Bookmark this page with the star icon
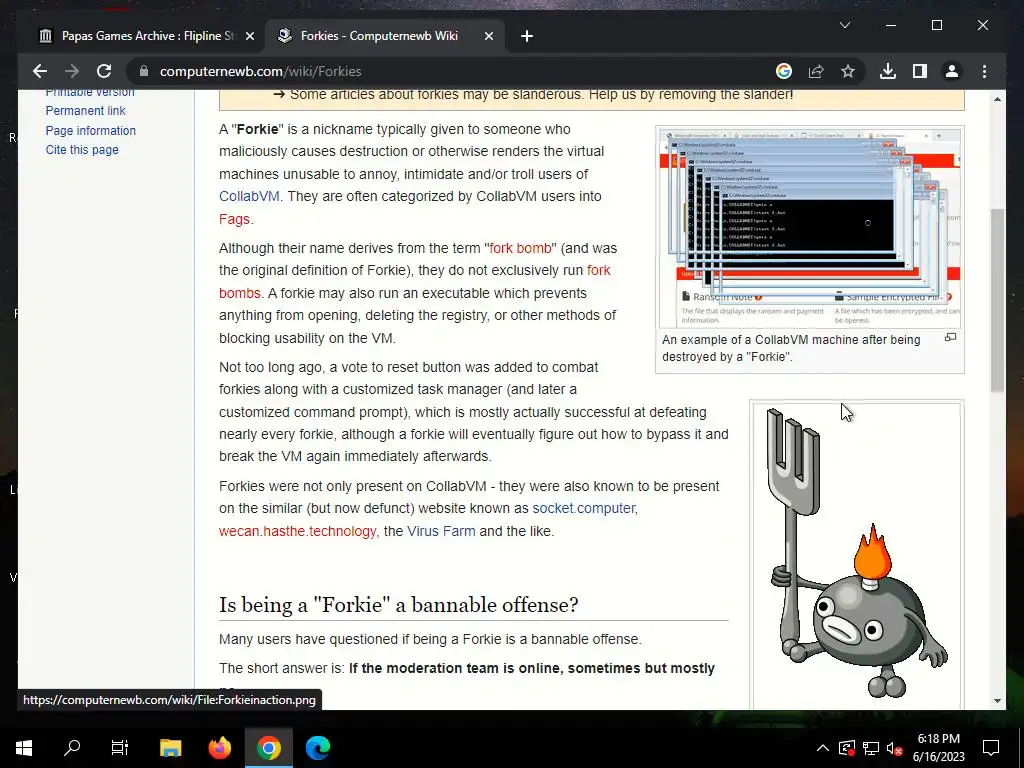The image size is (1024, 768). coord(848,71)
